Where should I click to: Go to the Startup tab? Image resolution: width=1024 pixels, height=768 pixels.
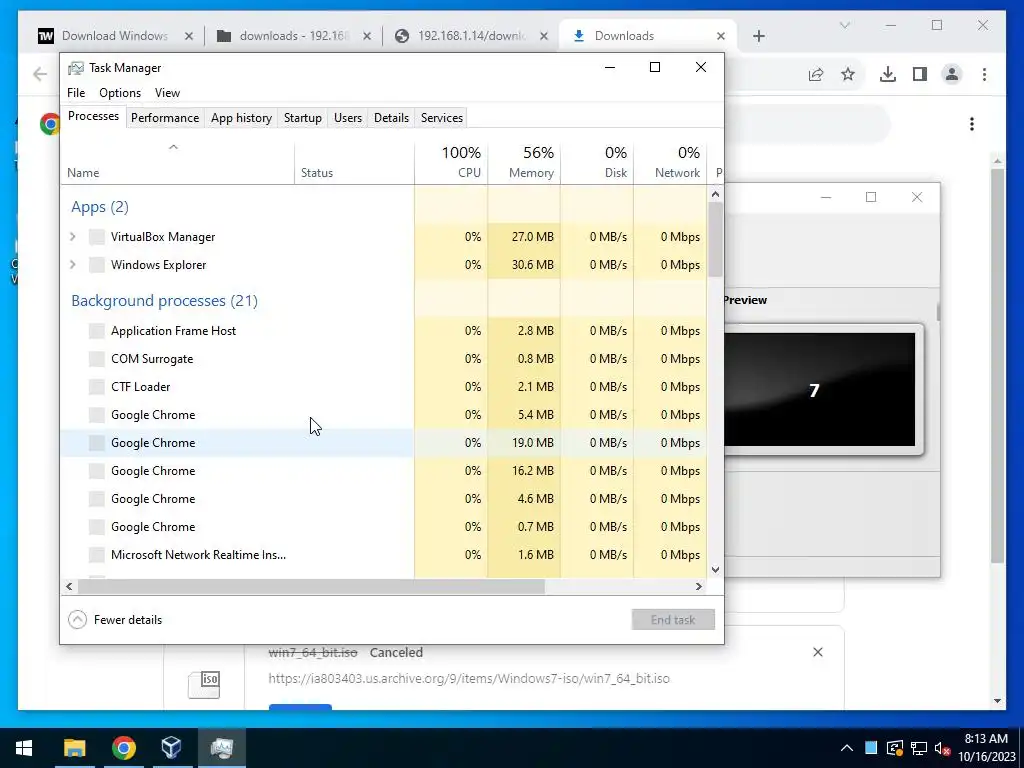click(302, 118)
